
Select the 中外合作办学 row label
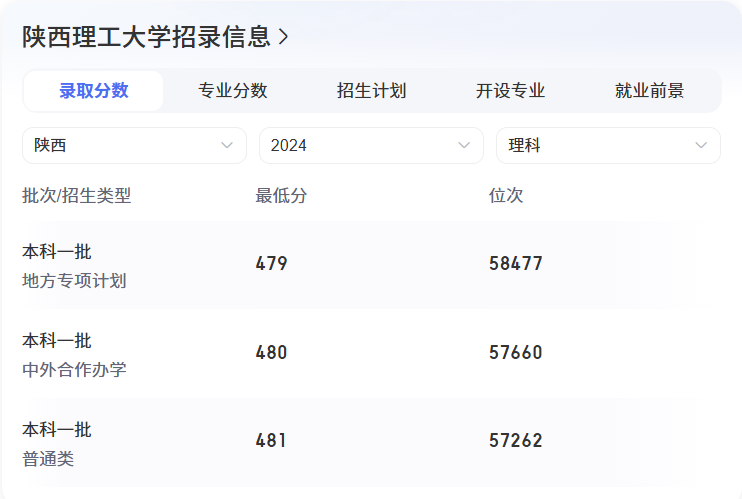74,370
